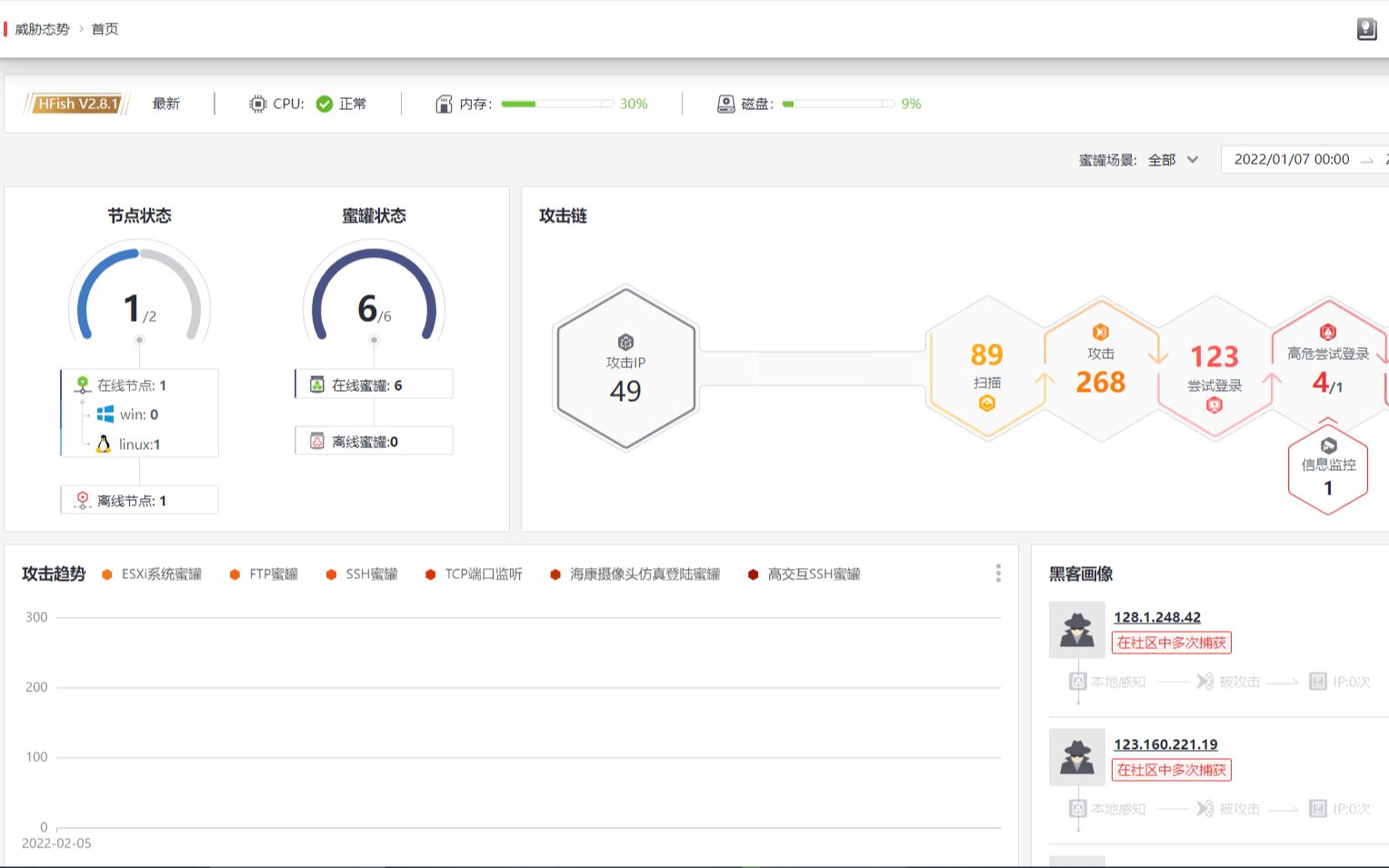
Task: Click 离线节点: 1 row
Action: pos(139,500)
